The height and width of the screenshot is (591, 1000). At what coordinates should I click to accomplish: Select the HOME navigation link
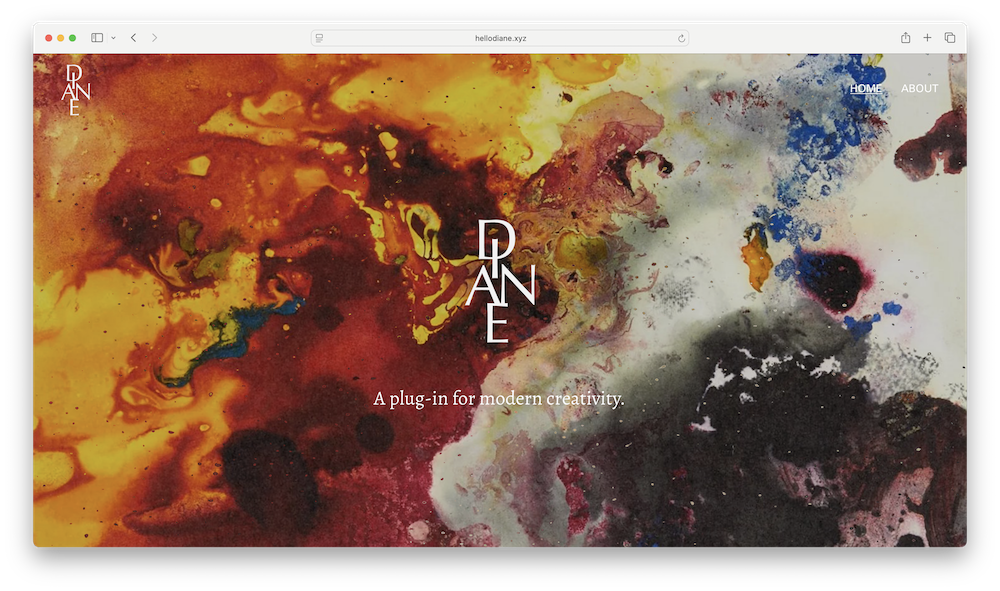point(866,88)
